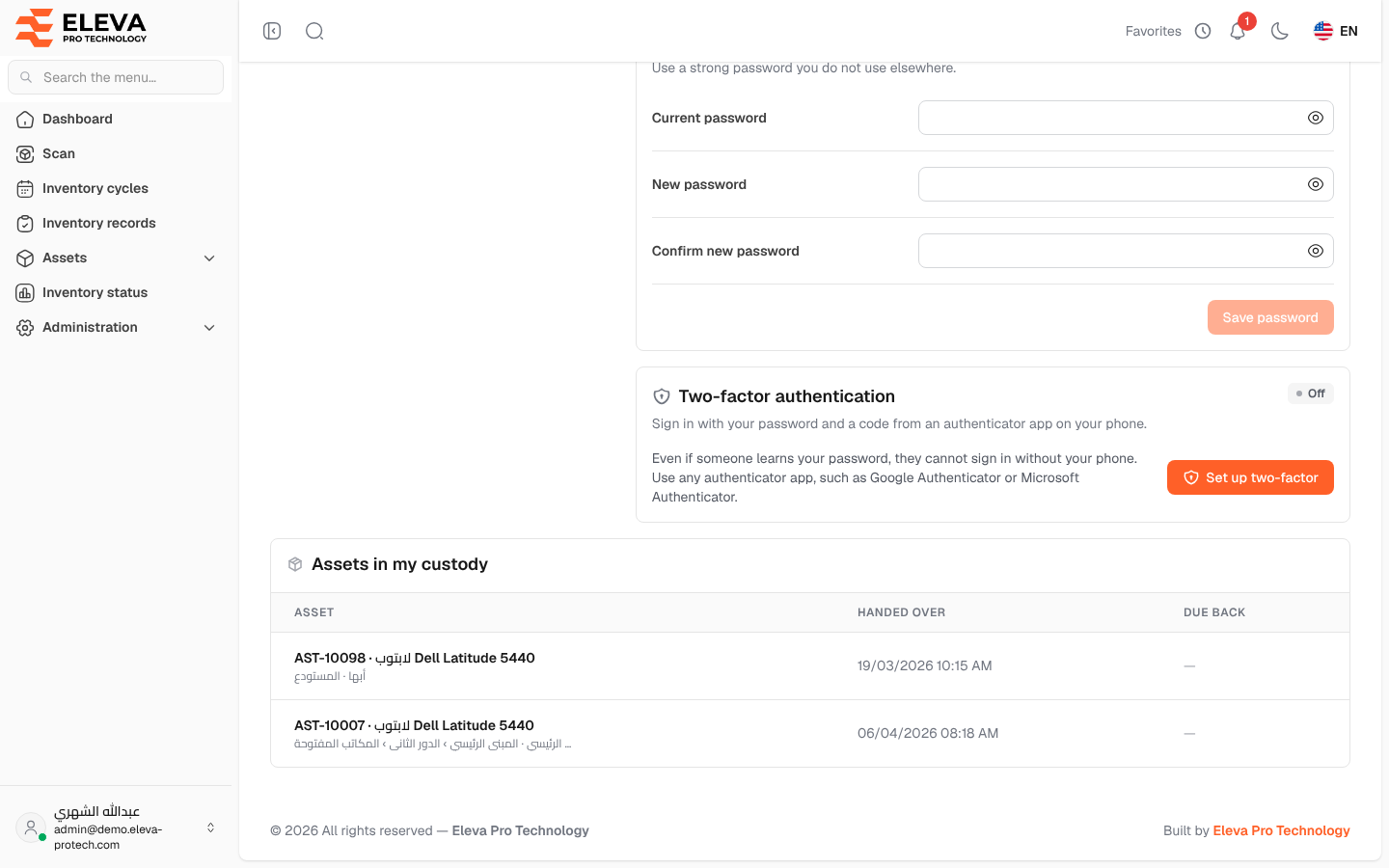The height and width of the screenshot is (868, 1389).
Task: Collapse the sidebar panel icon
Action: pos(272,31)
